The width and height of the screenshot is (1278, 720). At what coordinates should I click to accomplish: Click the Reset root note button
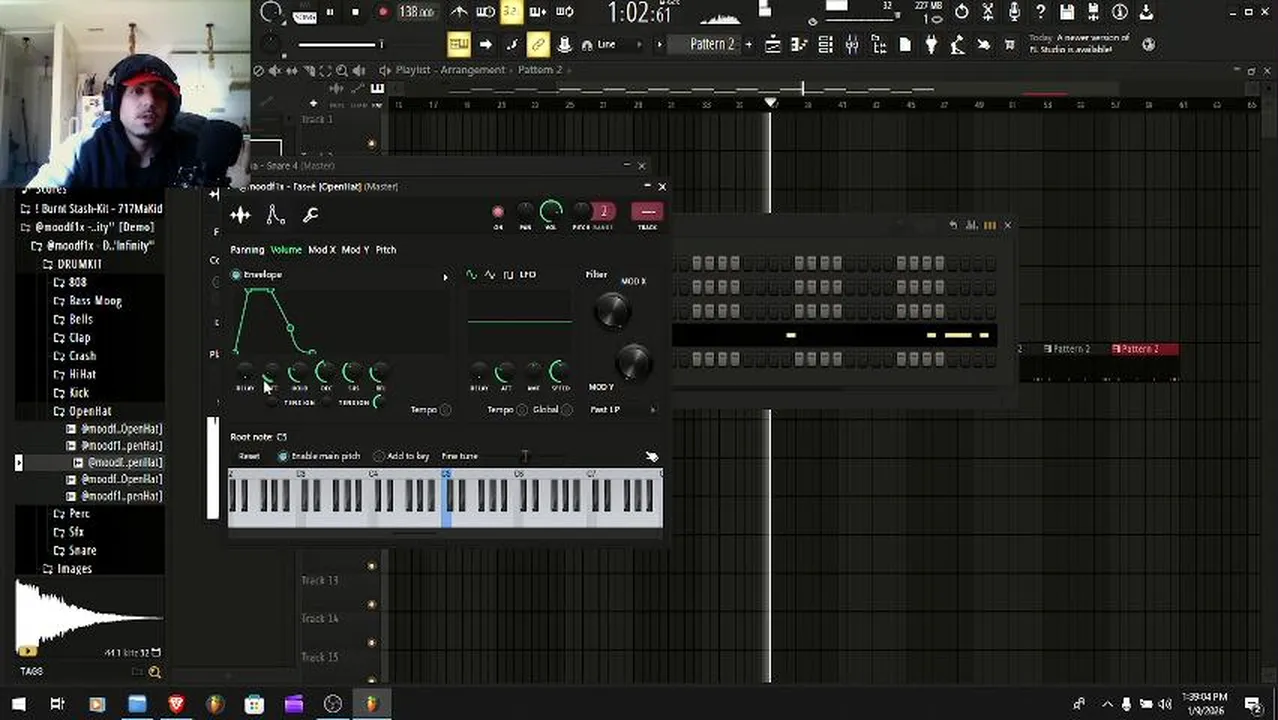point(249,456)
